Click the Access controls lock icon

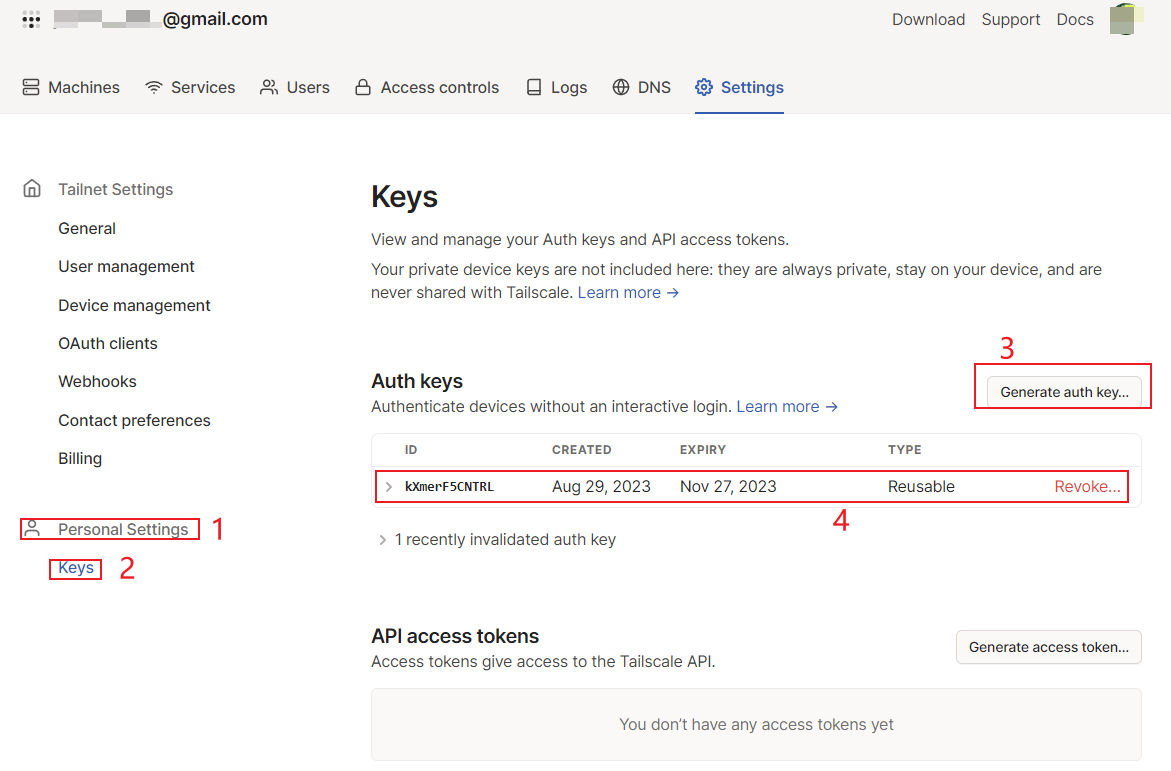(363, 88)
